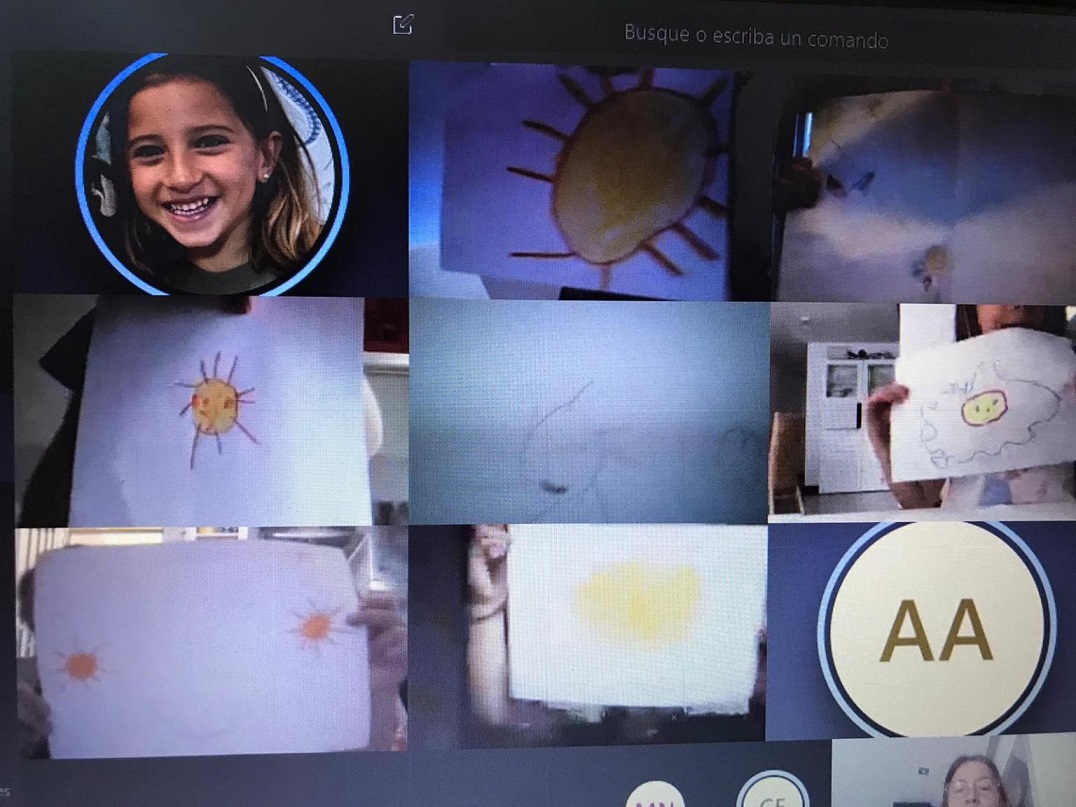Click the compose icon beside the search bar
The height and width of the screenshot is (807, 1076).
(403, 25)
